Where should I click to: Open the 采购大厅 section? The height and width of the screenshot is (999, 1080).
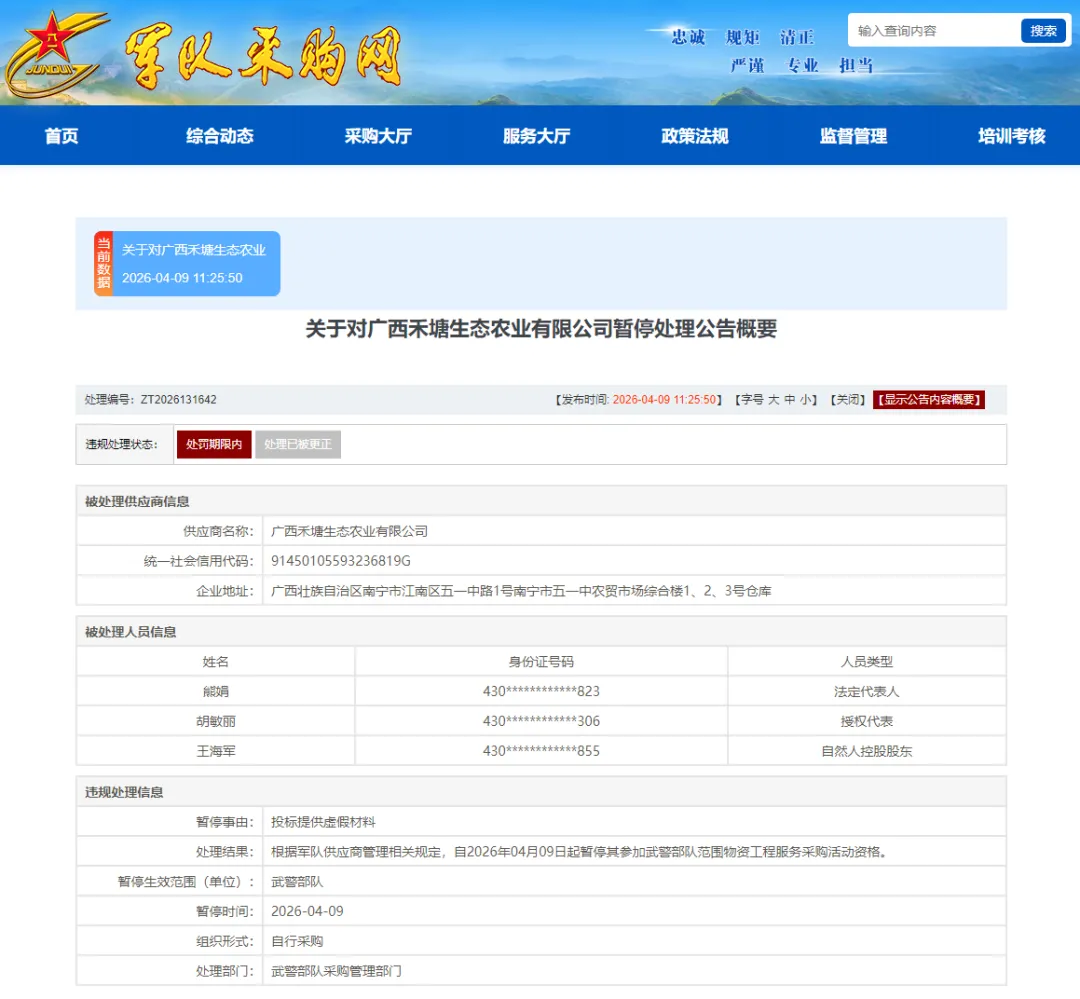point(376,136)
